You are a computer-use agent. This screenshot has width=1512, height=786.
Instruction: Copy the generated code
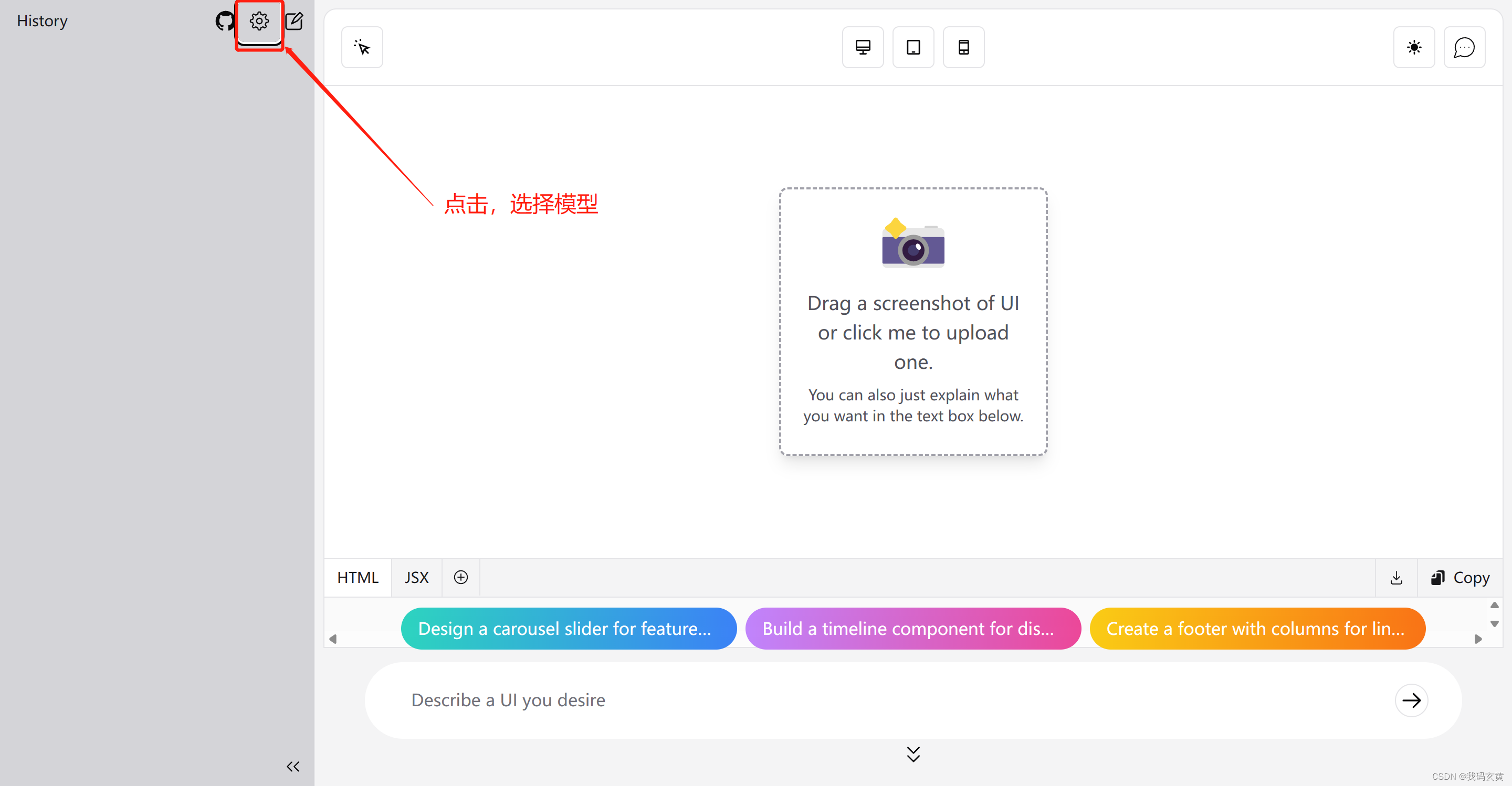coord(1459,578)
